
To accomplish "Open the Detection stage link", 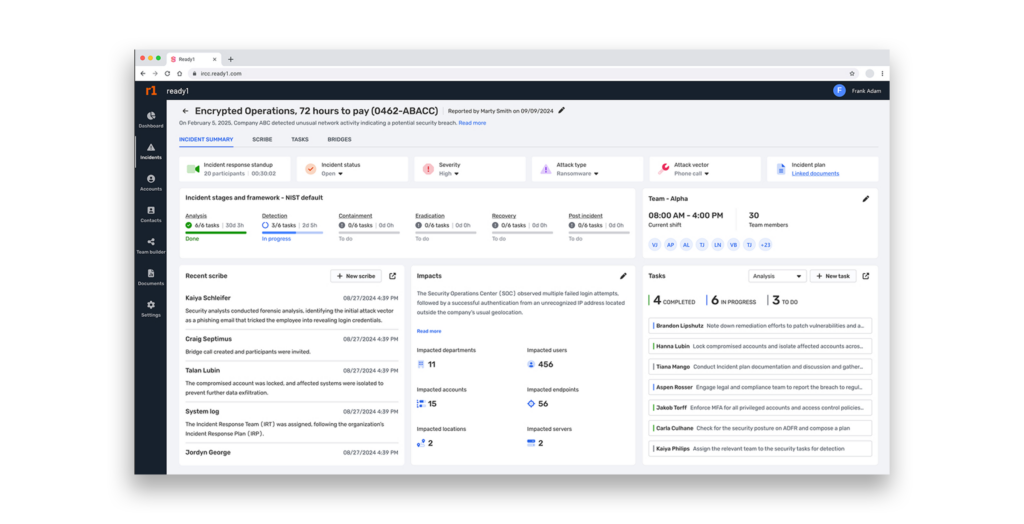I will pyautogui.click(x=274, y=216).
